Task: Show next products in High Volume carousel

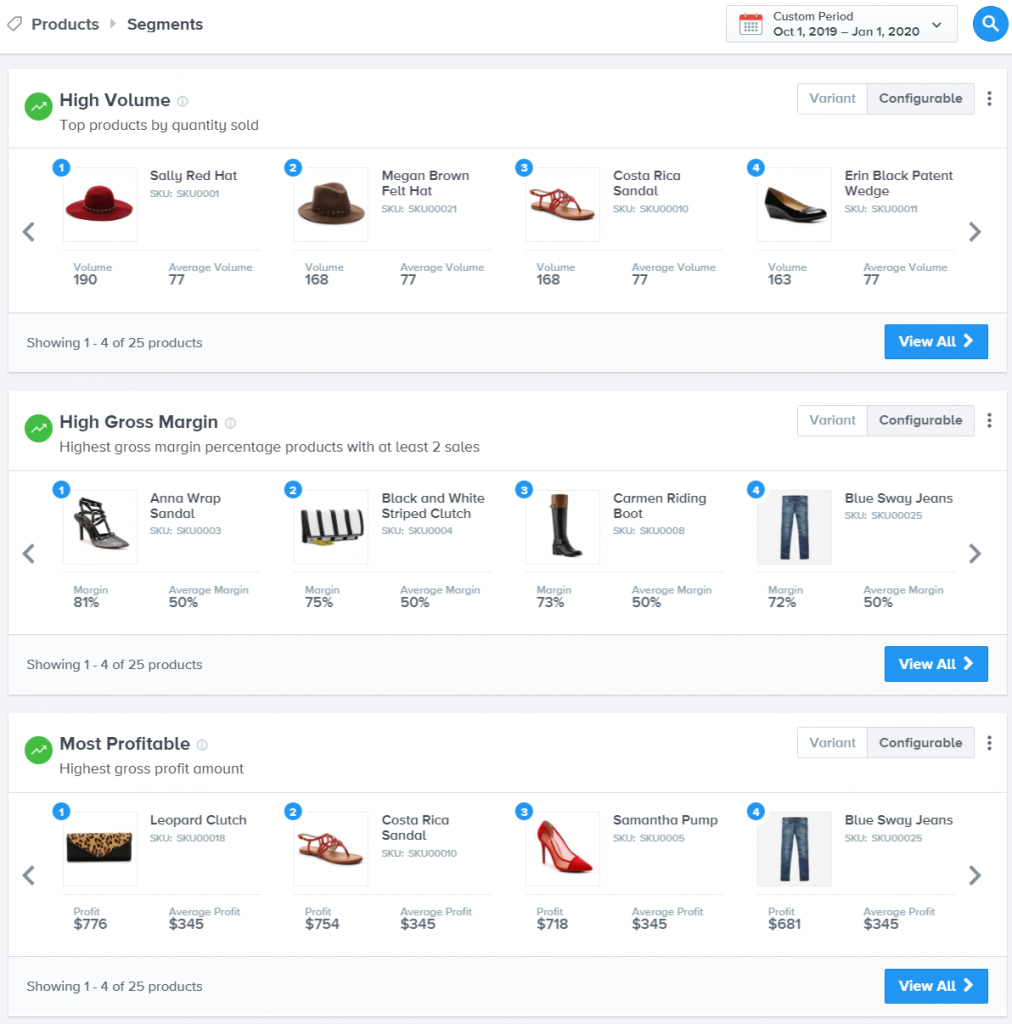Action: 974,232
